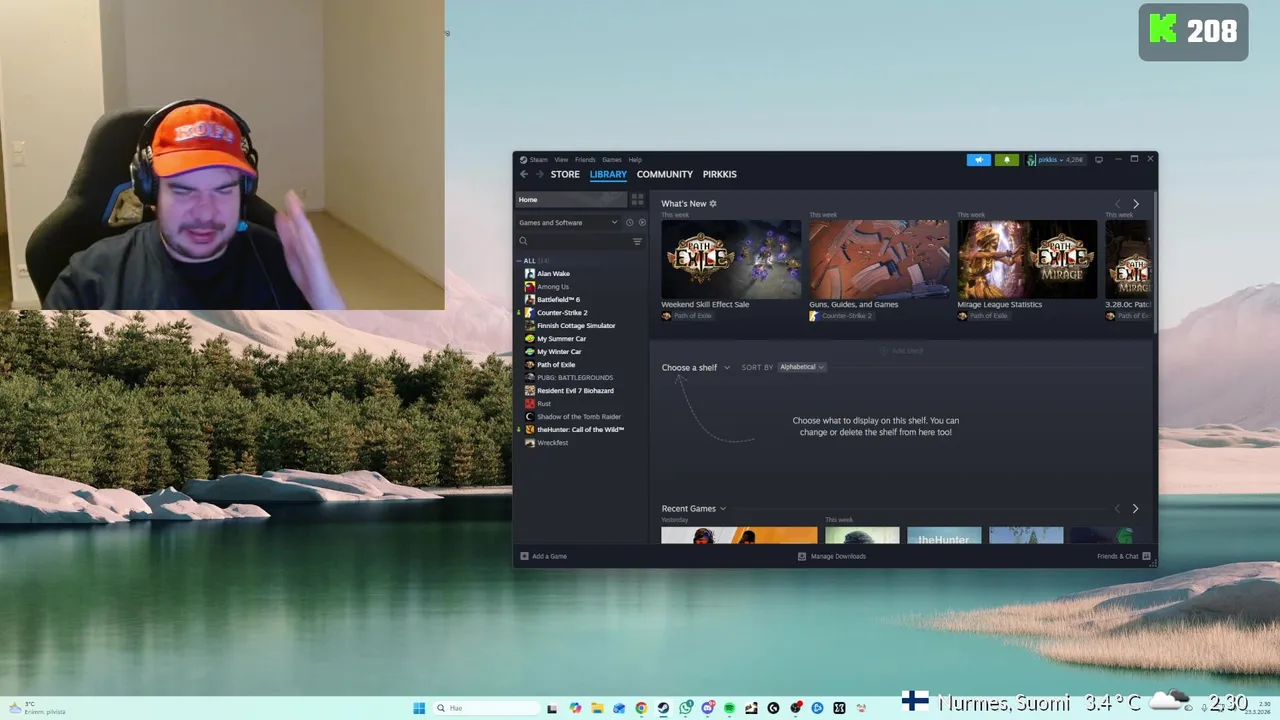Click the Add a Game plus icon
Image resolution: width=1280 pixels, height=720 pixels.
point(524,556)
